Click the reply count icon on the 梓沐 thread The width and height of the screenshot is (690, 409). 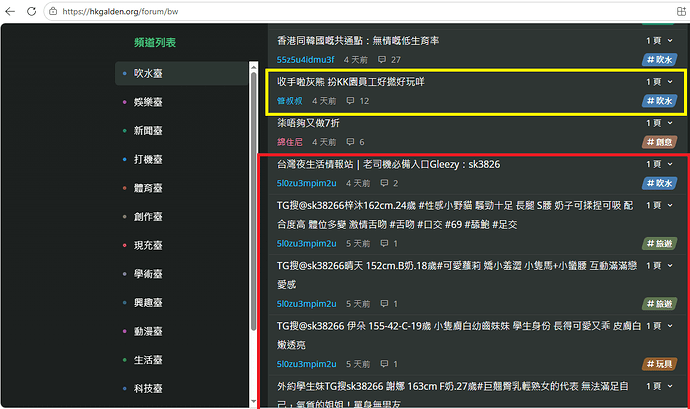click(384, 243)
